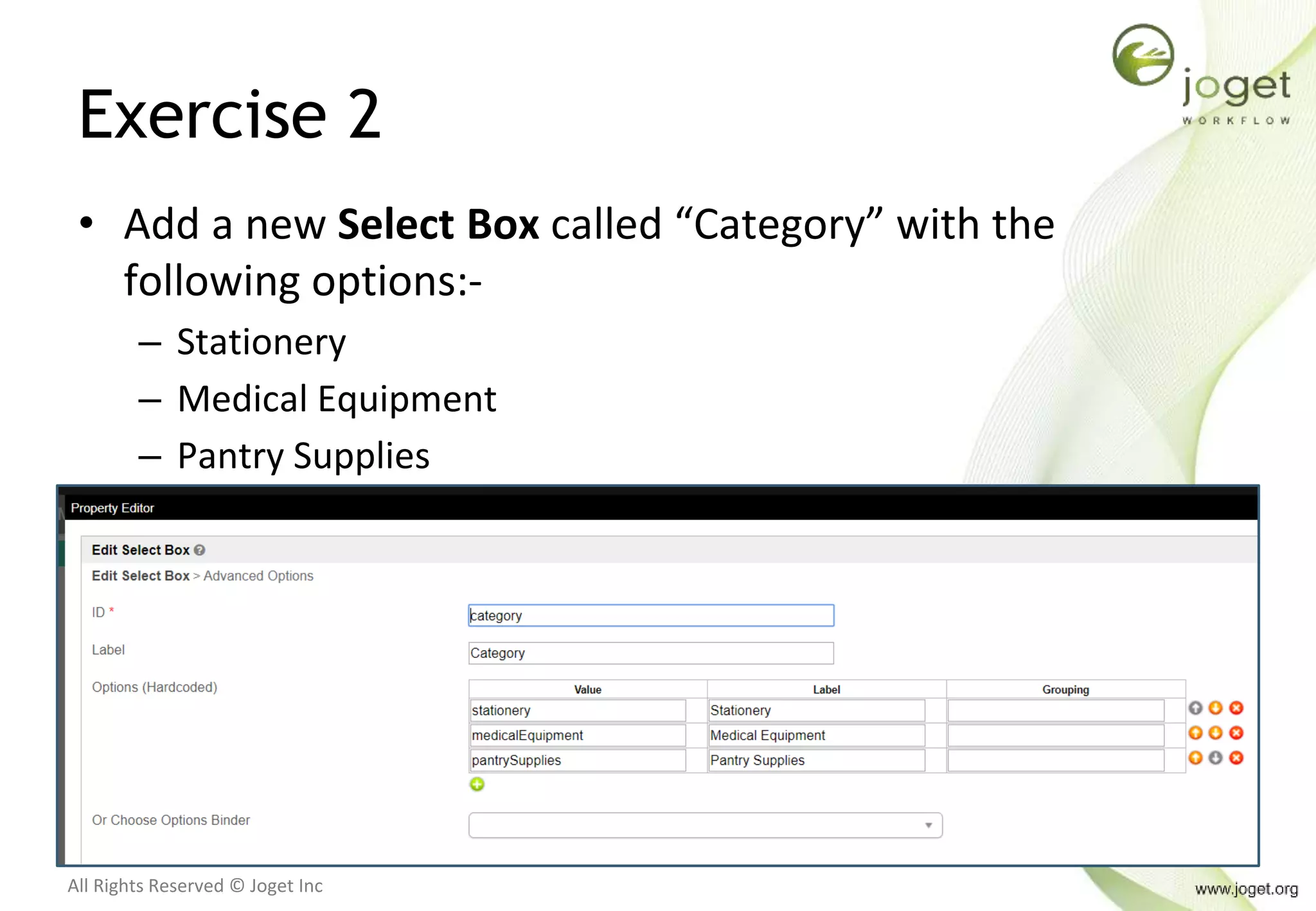Edit the Stationery label field
Image resolution: width=1316 pixels, height=911 pixels.
point(817,711)
